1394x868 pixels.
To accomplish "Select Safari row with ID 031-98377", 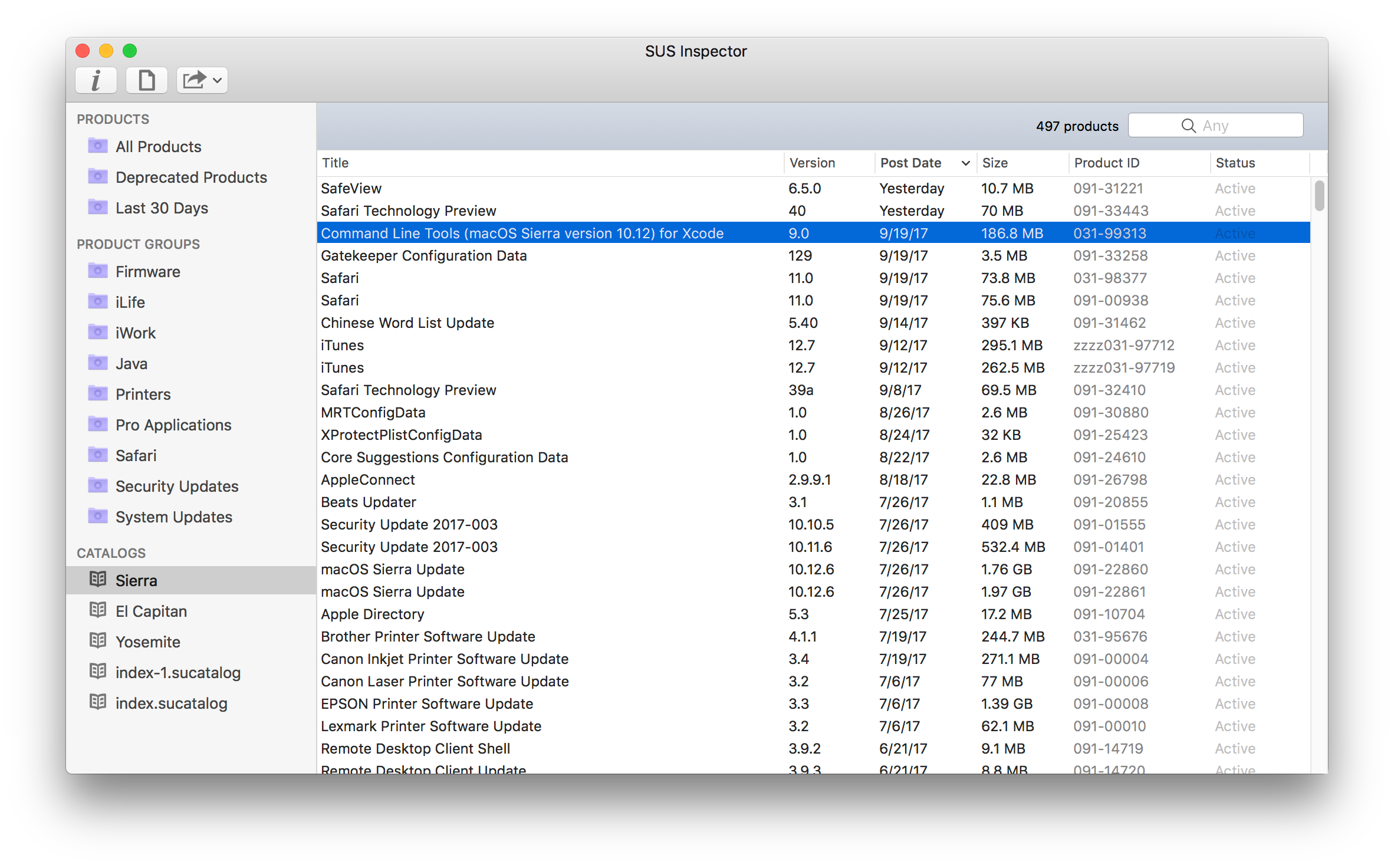I will pos(813,278).
